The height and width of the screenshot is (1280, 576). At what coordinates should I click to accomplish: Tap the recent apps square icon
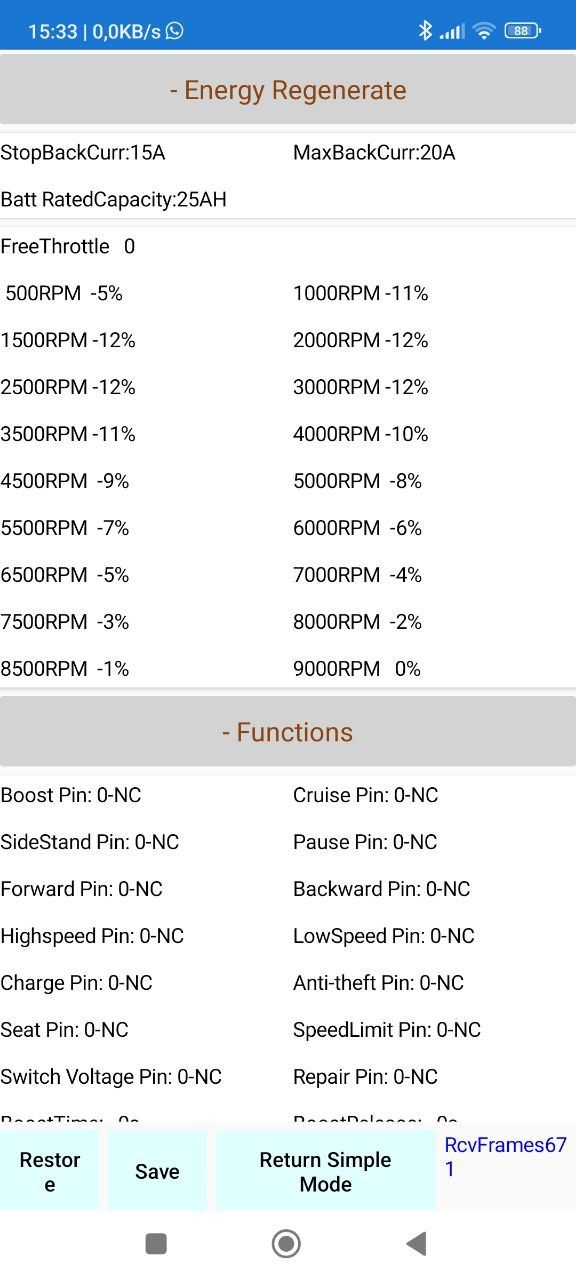click(x=156, y=1243)
